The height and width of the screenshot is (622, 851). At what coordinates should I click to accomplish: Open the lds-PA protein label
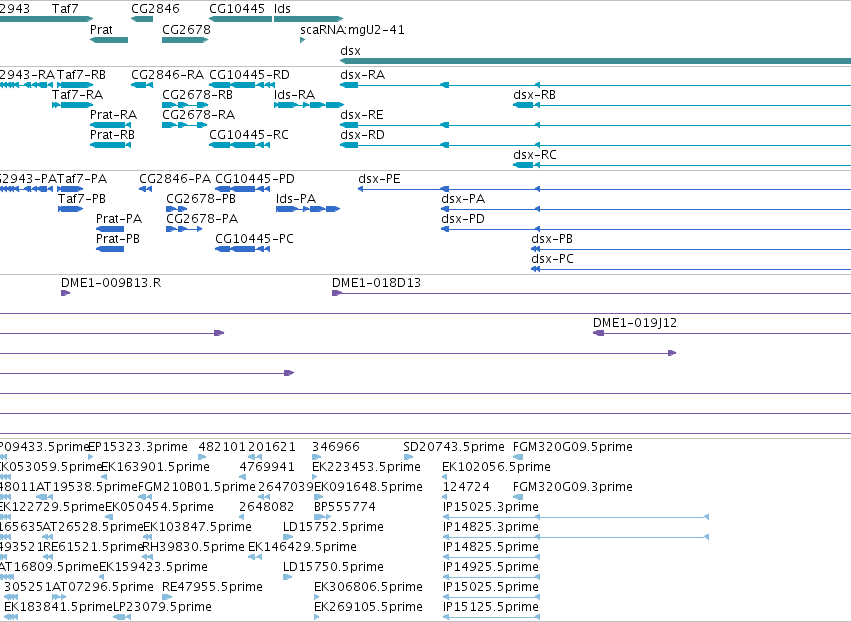(296, 199)
